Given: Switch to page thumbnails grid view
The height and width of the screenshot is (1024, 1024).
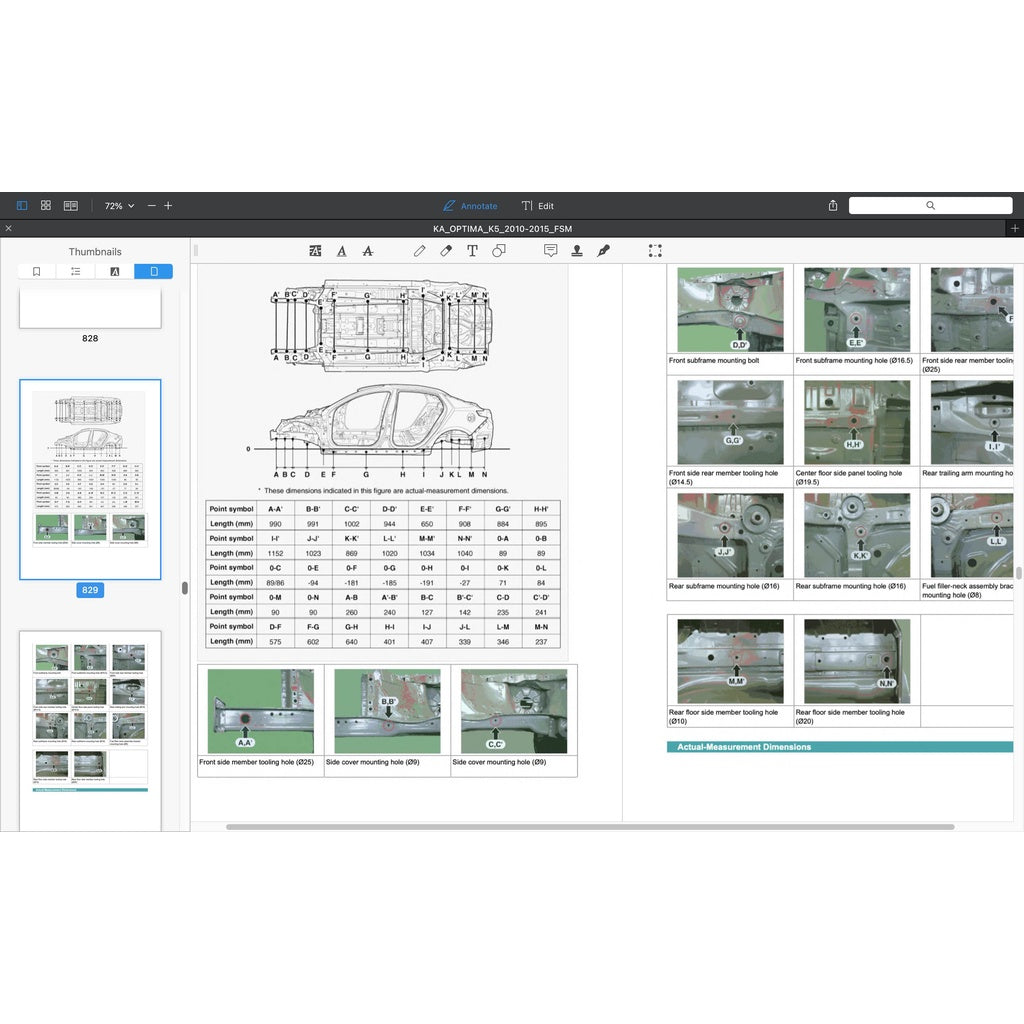Looking at the screenshot, I should [46, 205].
